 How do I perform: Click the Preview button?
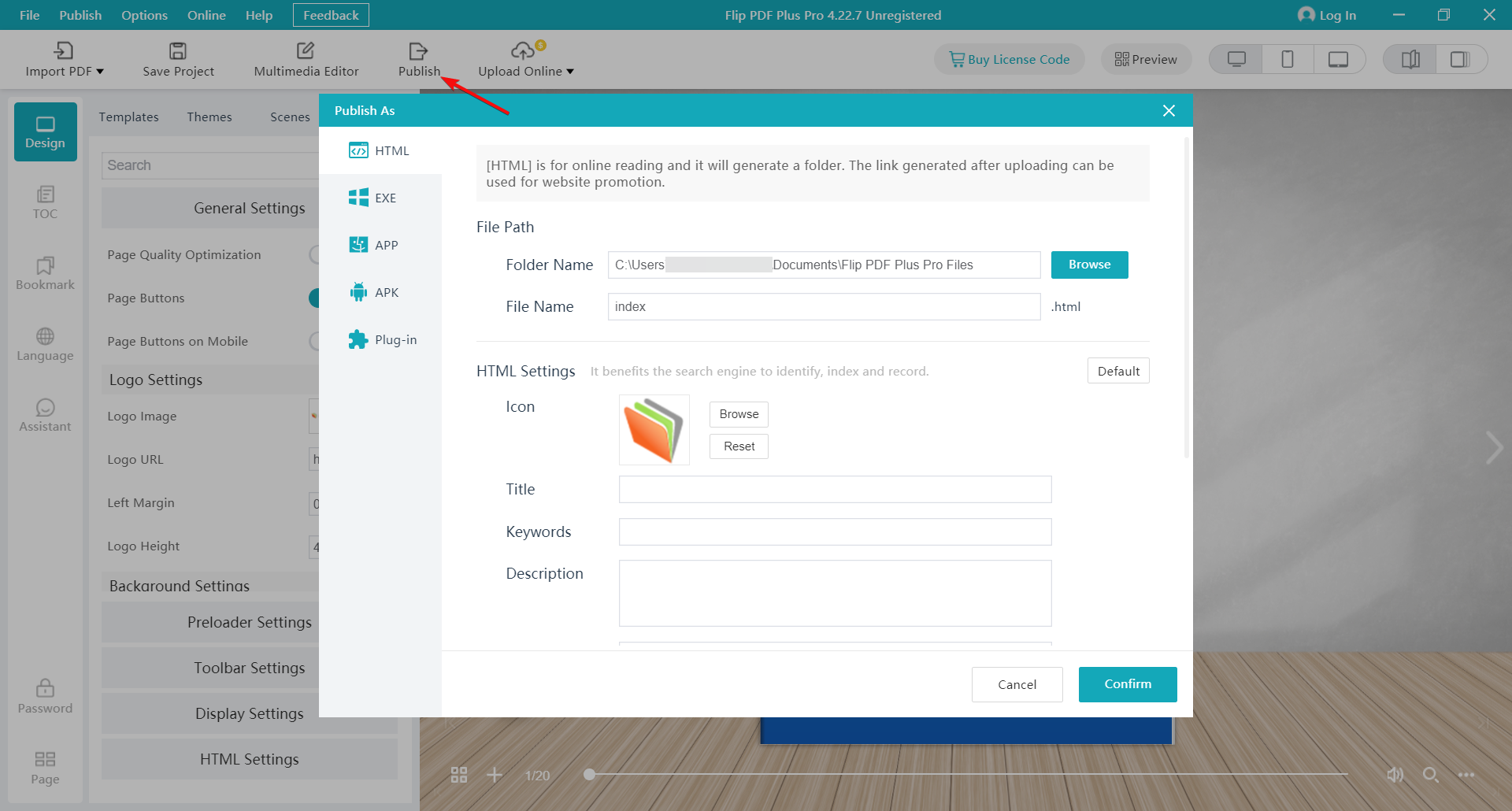click(1146, 59)
